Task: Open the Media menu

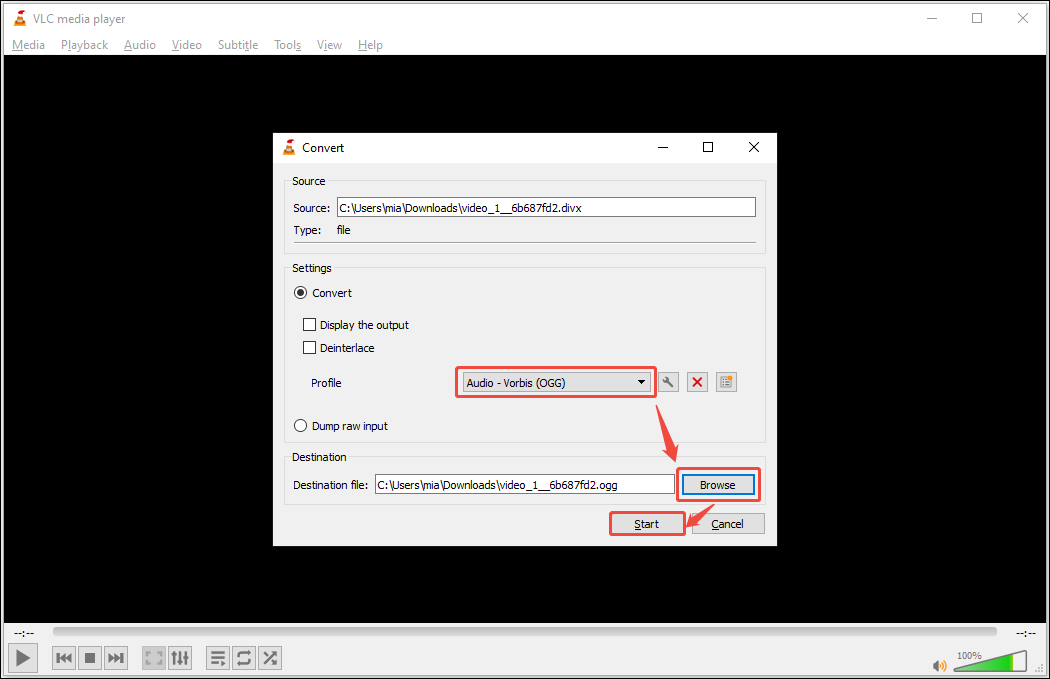Action: tap(28, 44)
